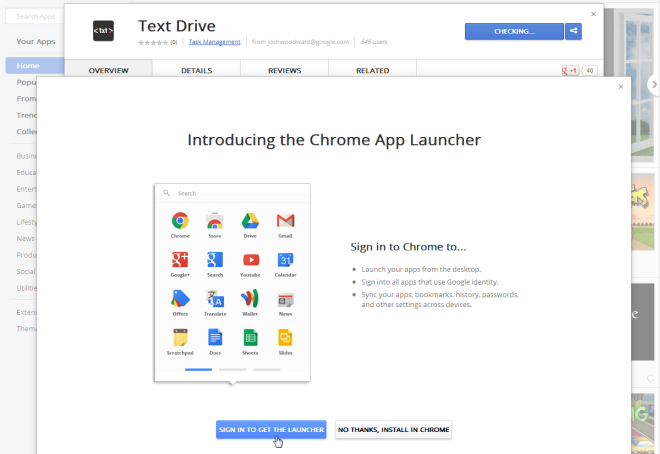Screen dimensions: 660x454
Task: Click the Launch your apps from the desktop text
Action: point(421,269)
